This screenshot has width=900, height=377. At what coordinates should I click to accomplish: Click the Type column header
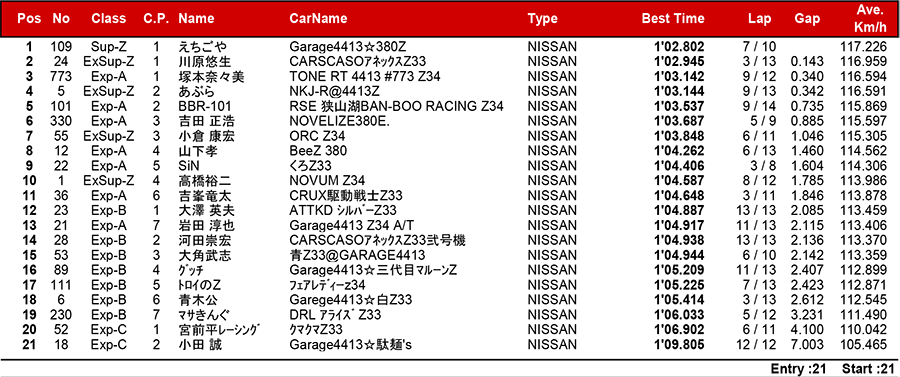(x=542, y=18)
